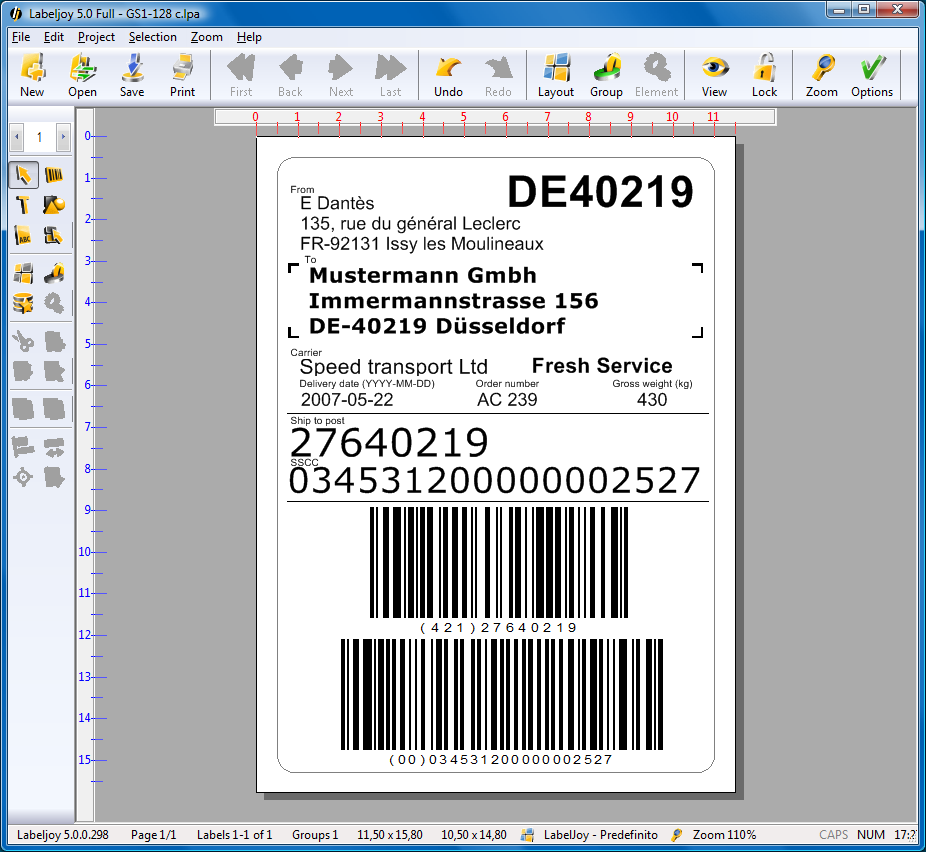Select the Speed transport Ltd carrier text
This screenshot has width=926, height=852.
[x=393, y=367]
